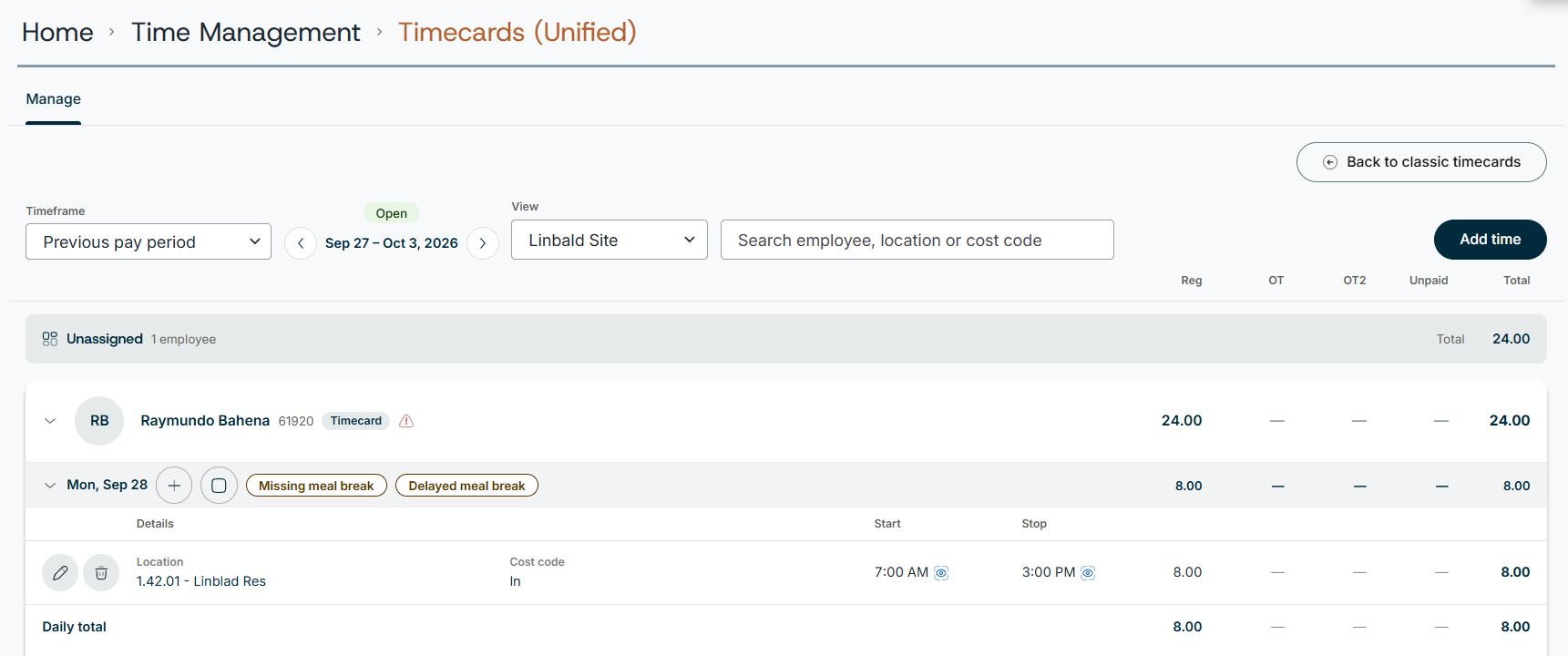
Task: Click the Unpaid column header
Action: pos(1429,281)
